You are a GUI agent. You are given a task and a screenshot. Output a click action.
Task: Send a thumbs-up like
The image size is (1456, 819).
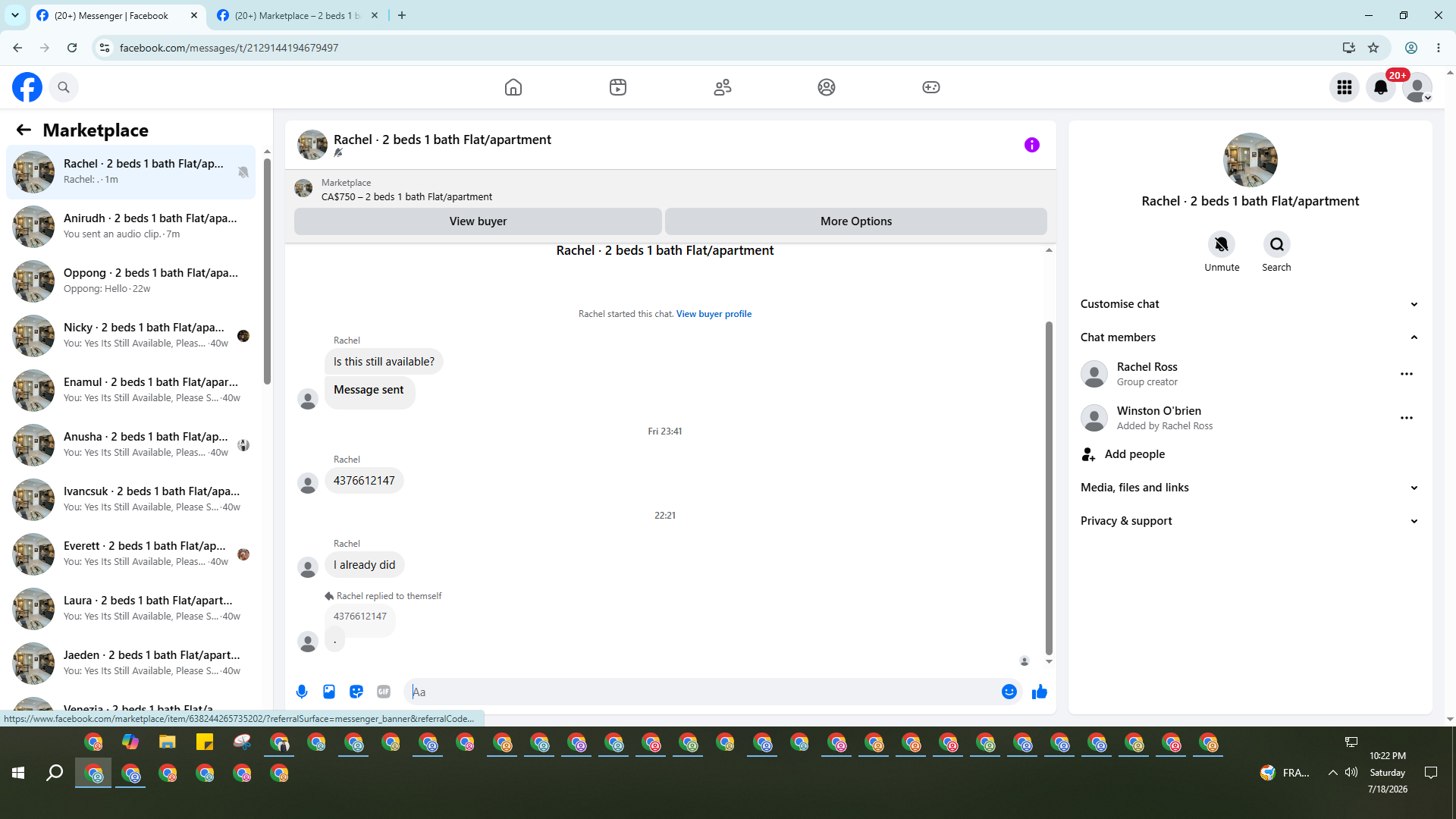[x=1040, y=692]
